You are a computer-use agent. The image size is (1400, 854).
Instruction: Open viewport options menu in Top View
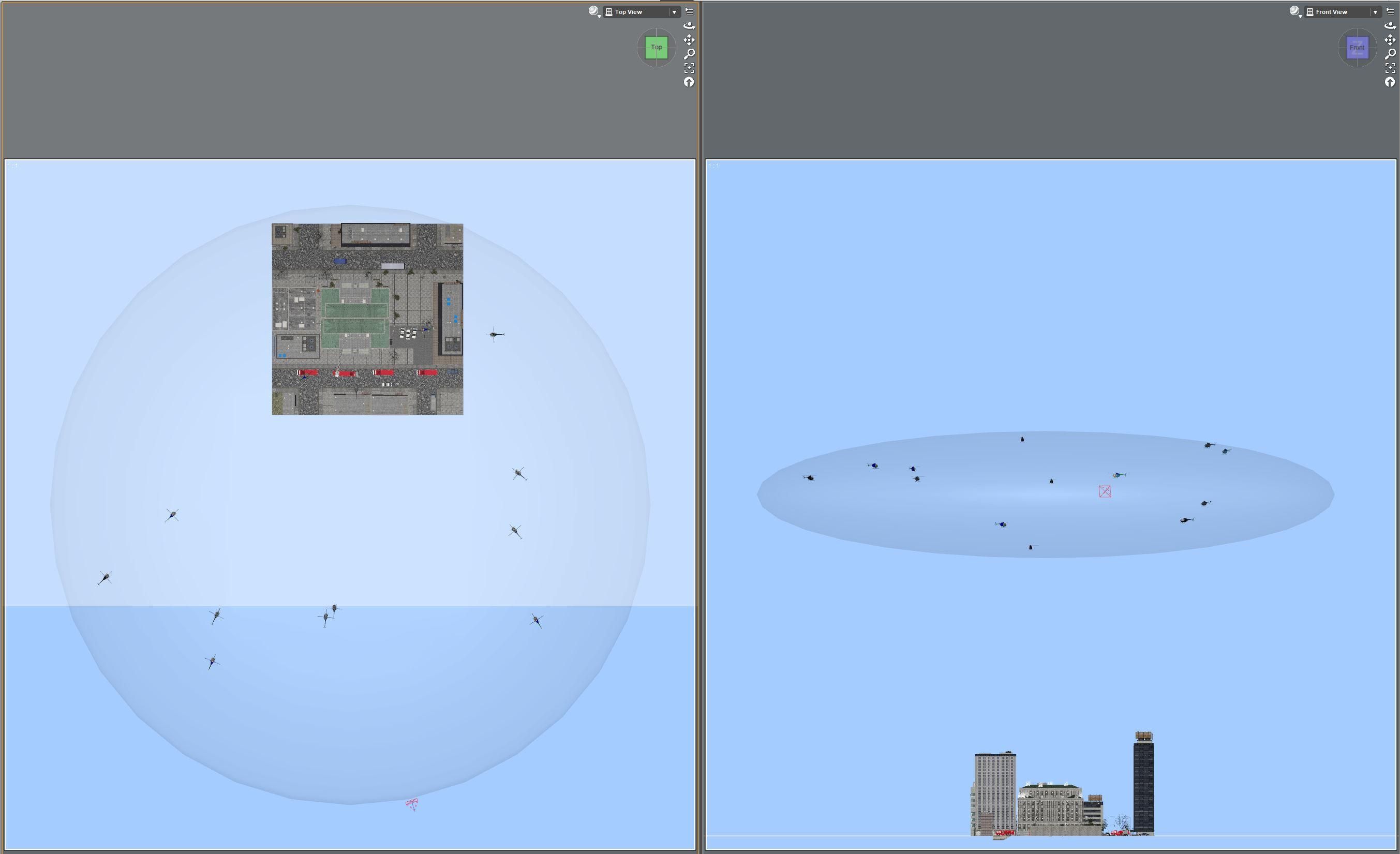tap(689, 11)
